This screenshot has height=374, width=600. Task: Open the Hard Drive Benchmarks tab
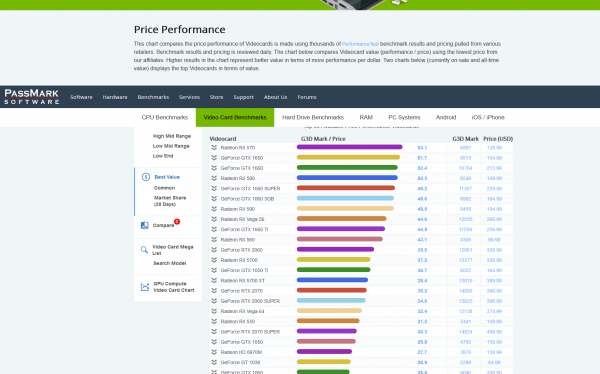[313, 117]
